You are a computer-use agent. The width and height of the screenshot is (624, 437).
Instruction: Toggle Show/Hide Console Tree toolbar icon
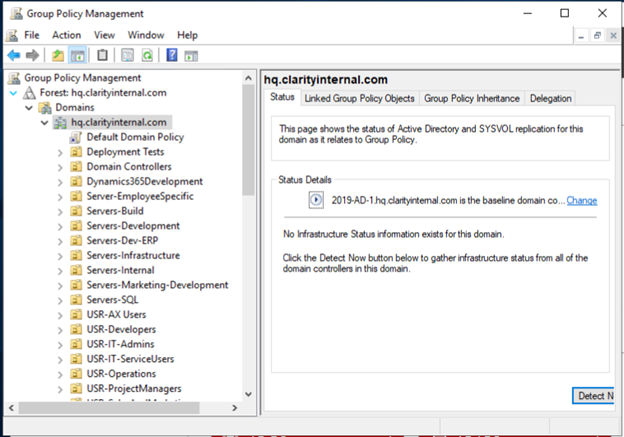(77, 55)
